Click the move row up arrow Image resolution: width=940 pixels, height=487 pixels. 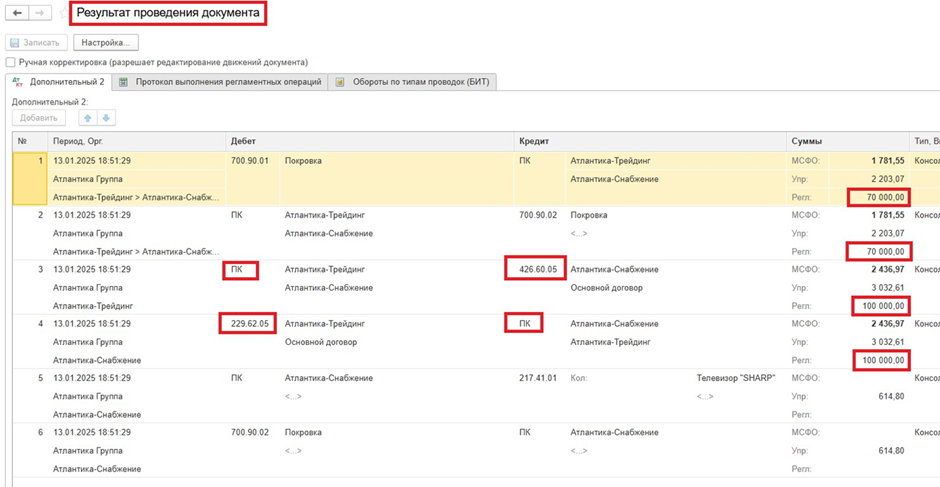tap(87, 118)
